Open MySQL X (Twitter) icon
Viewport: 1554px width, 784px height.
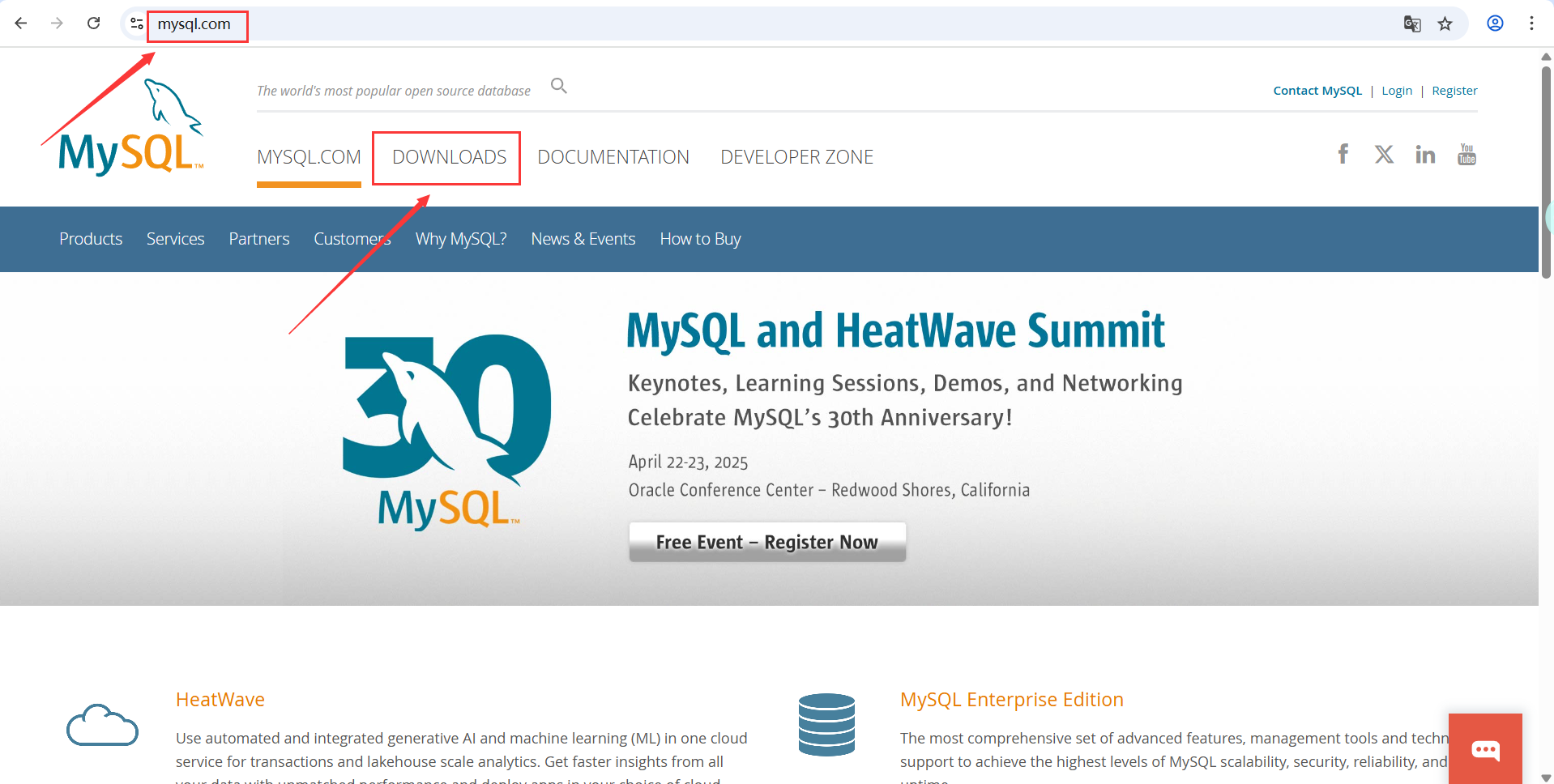coord(1384,154)
